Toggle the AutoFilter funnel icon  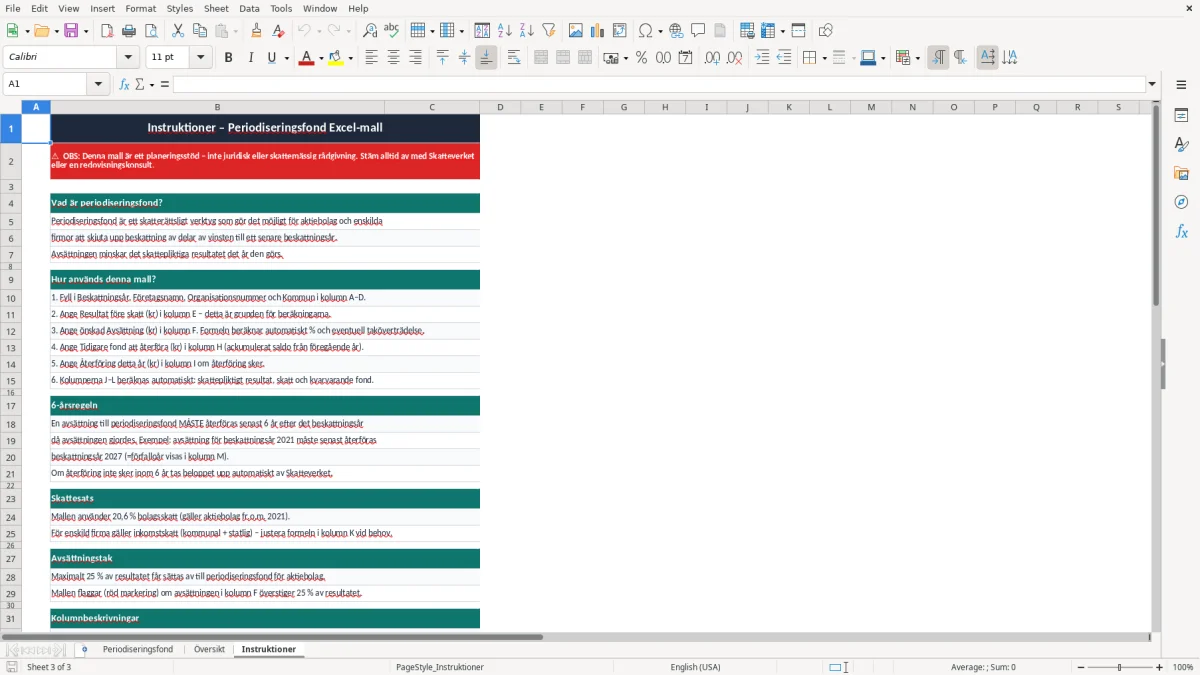coord(548,31)
